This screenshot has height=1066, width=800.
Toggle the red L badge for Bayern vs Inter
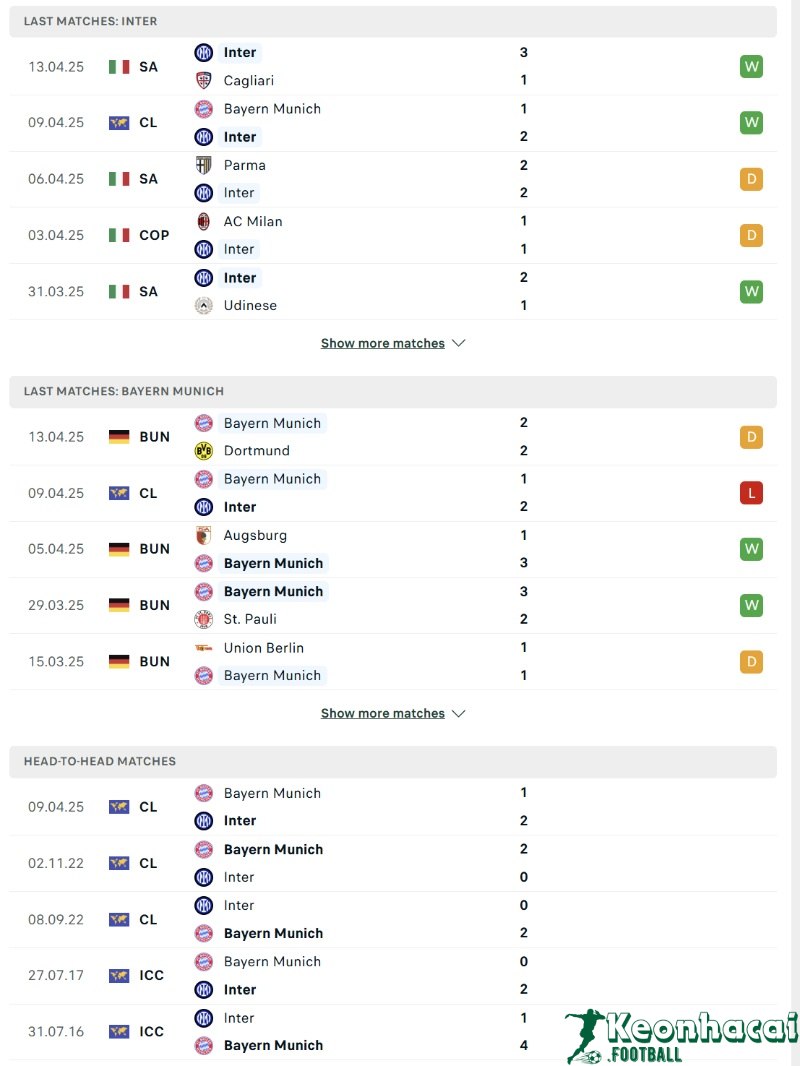tap(751, 493)
